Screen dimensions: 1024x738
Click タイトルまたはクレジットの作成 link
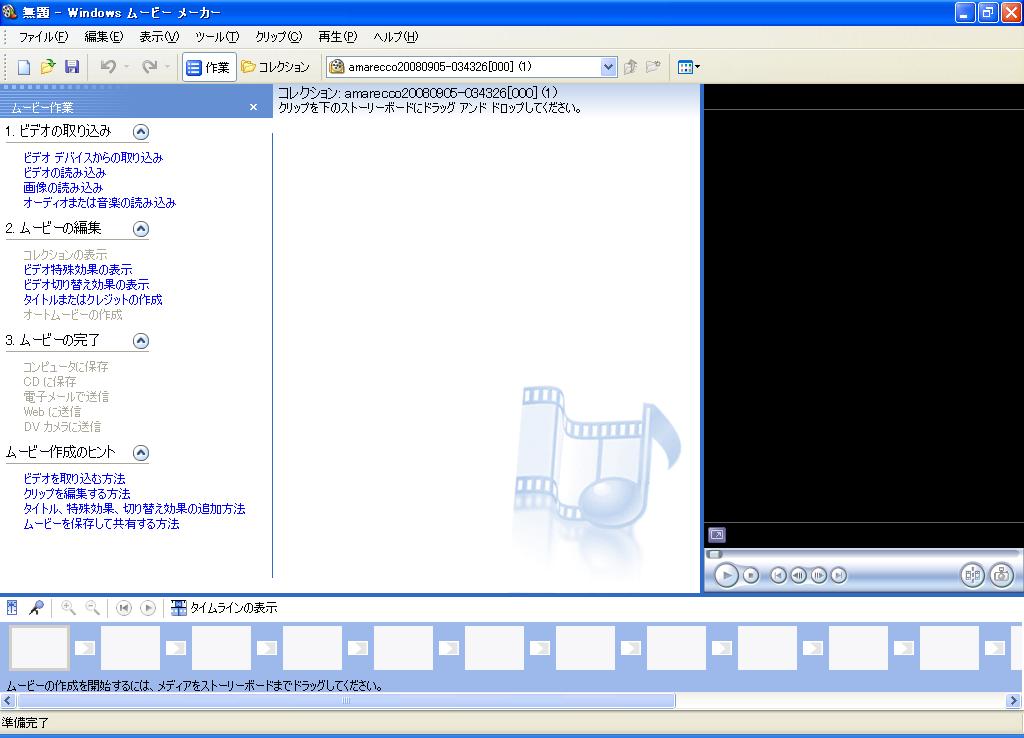(x=93, y=299)
